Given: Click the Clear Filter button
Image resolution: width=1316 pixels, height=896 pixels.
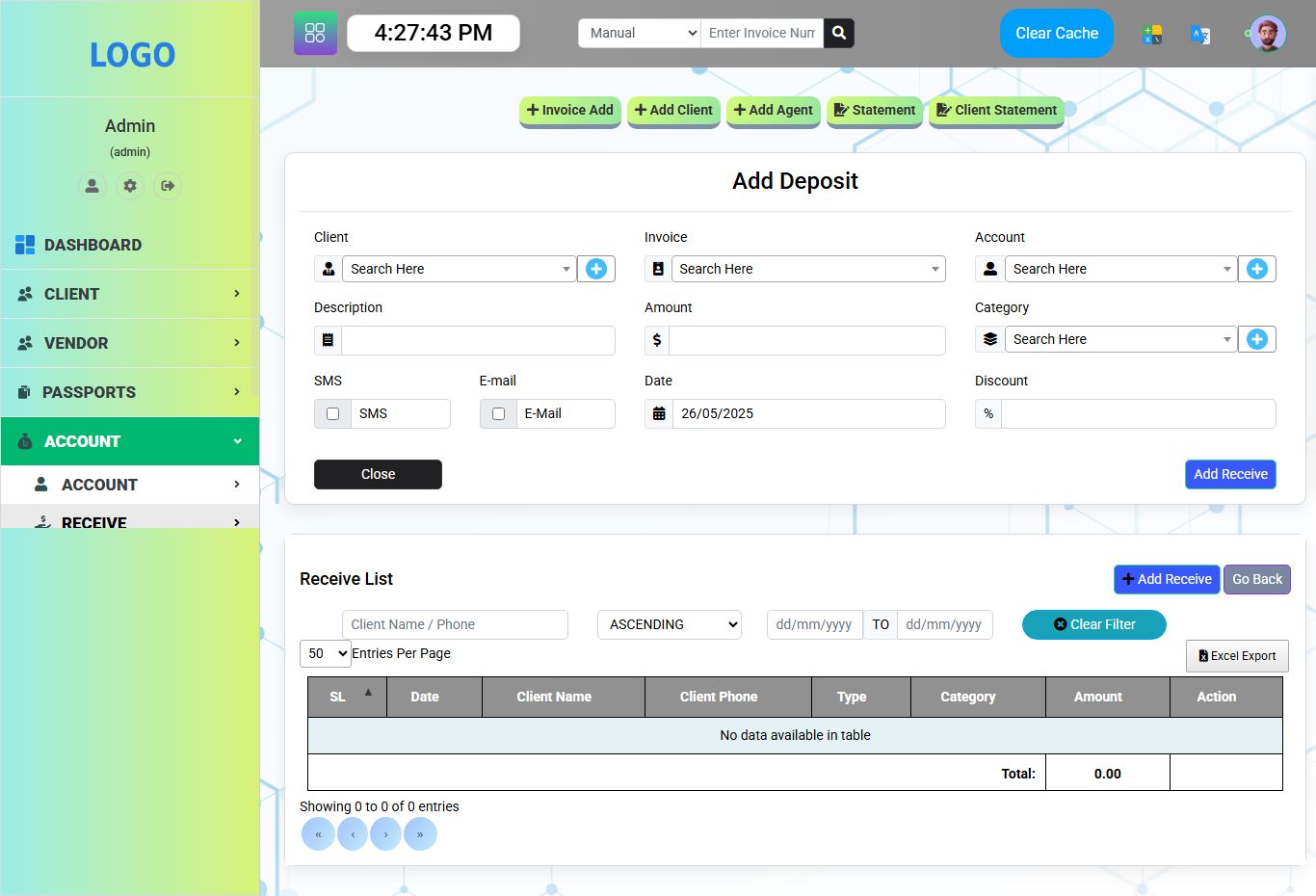Looking at the screenshot, I should tap(1094, 624).
